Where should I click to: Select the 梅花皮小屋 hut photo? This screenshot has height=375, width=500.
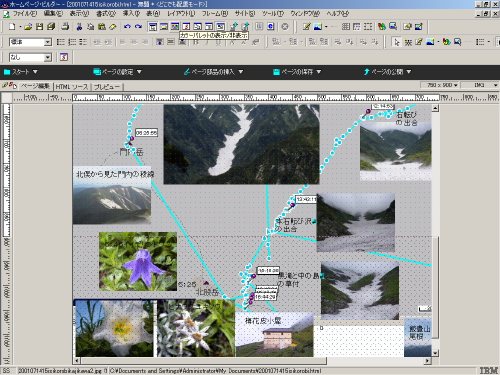click(274, 334)
